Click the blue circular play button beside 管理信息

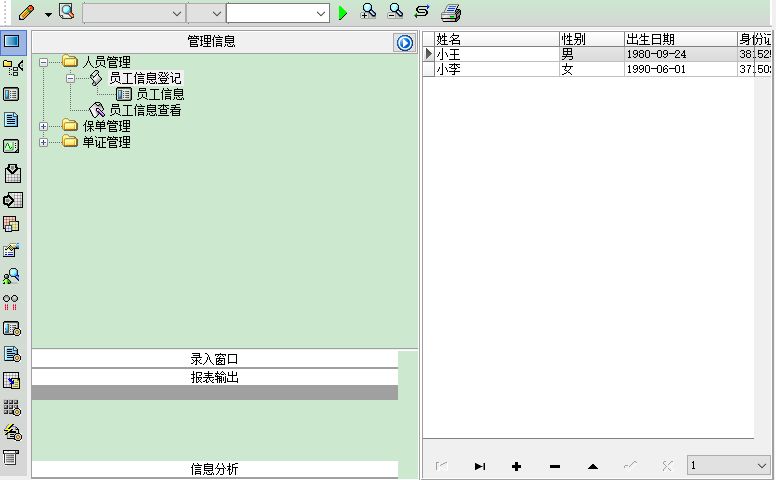404,43
